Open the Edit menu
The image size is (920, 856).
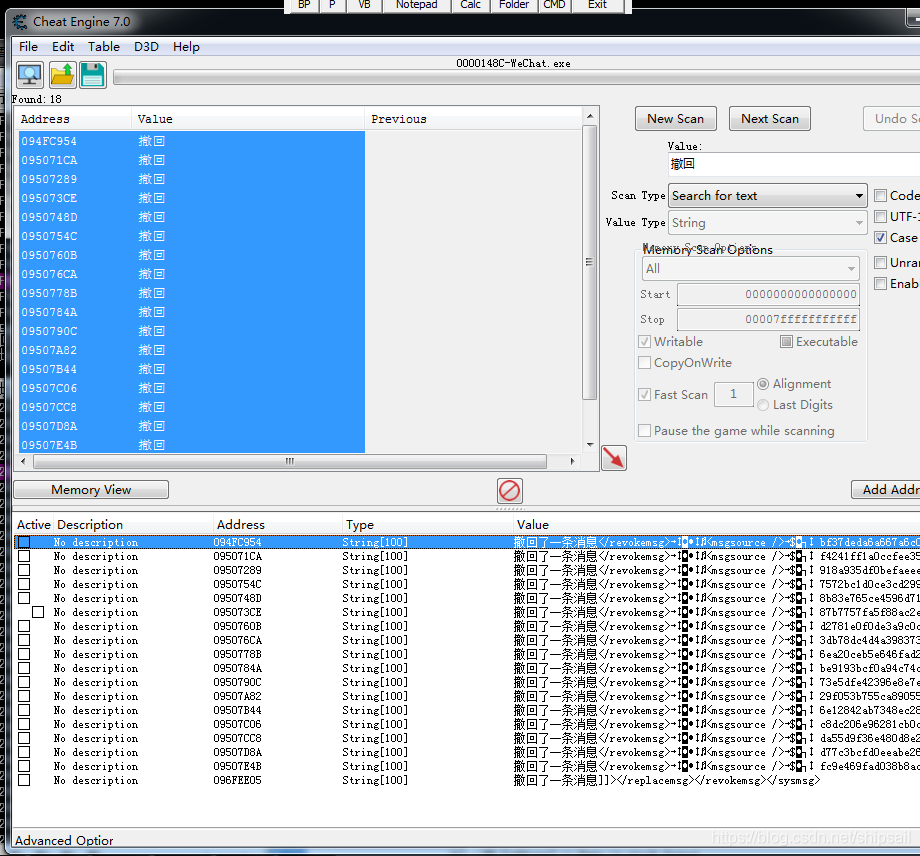coord(63,47)
